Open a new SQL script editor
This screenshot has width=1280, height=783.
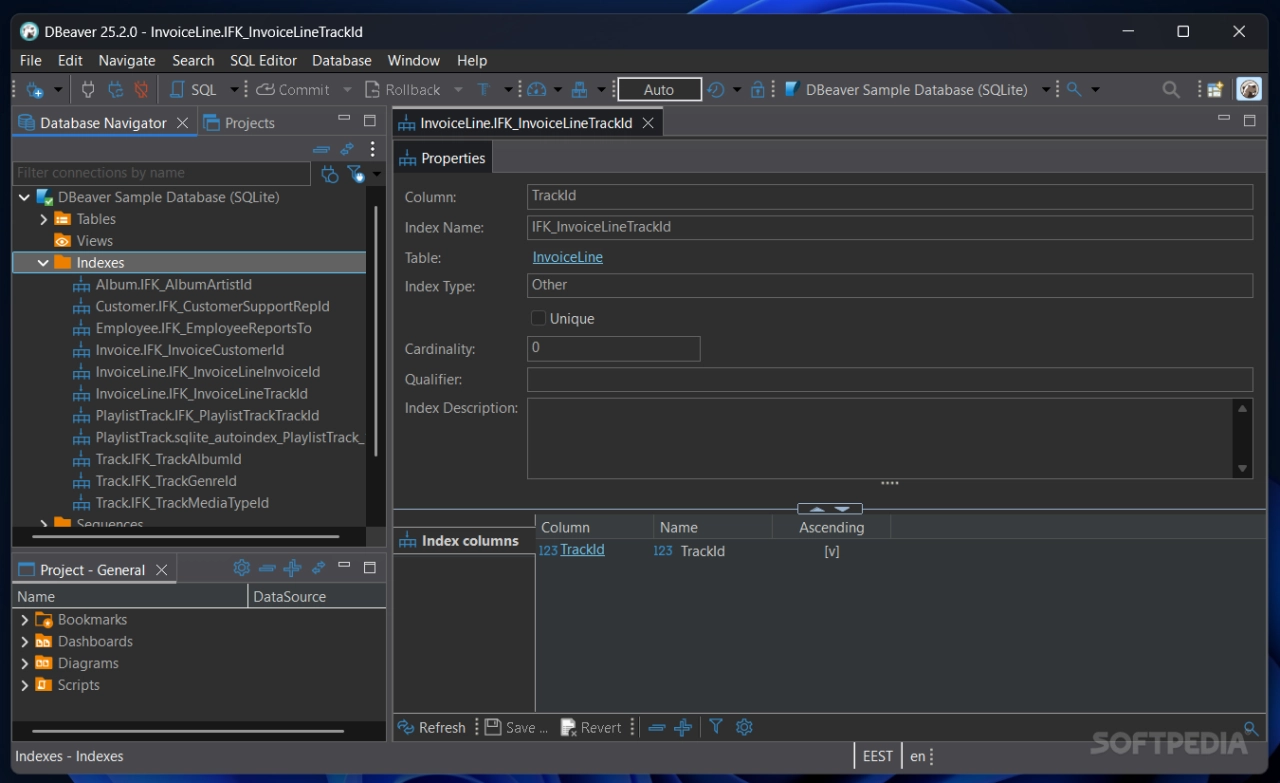tap(194, 90)
